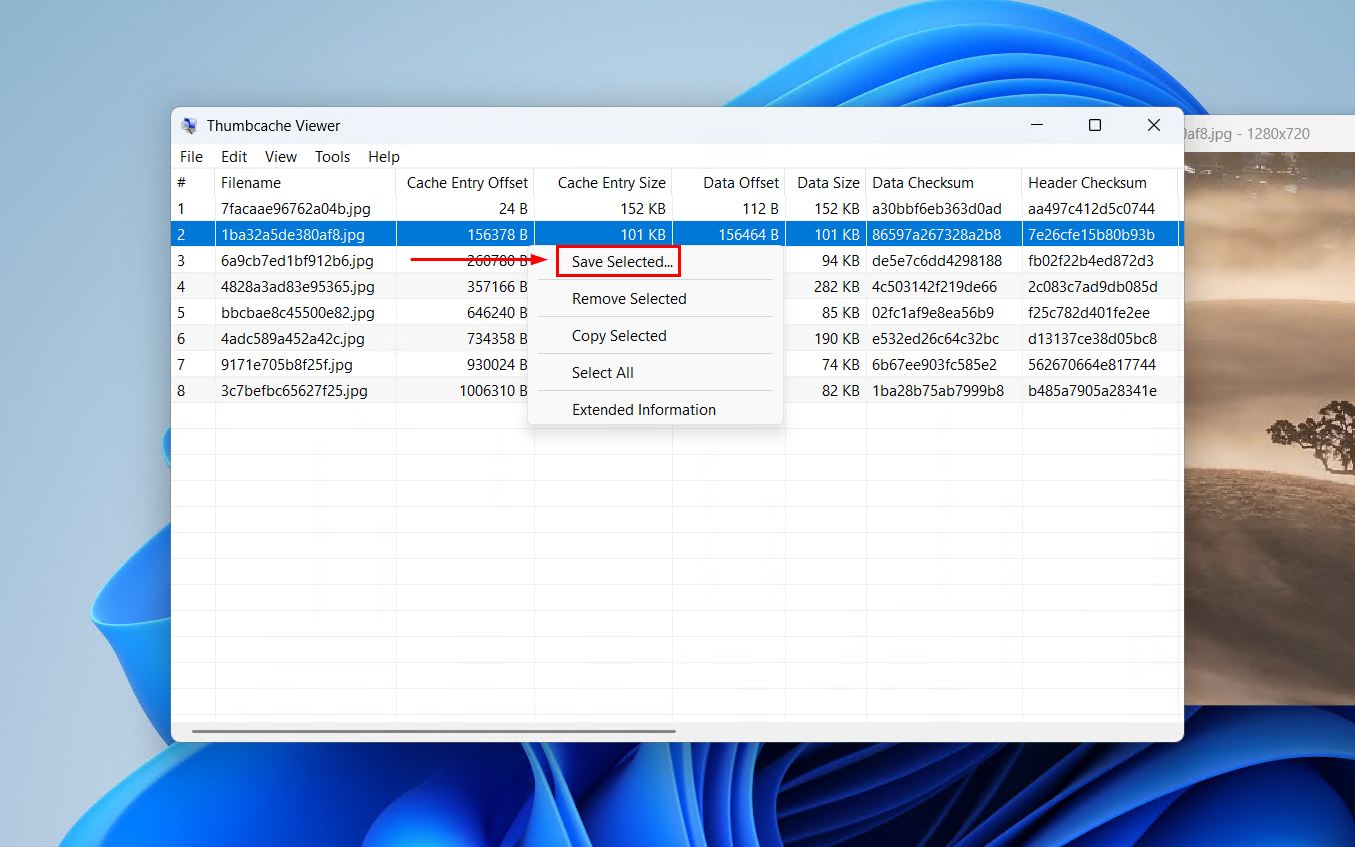Click the Thumbcache Viewer app icon in title bar
Viewport: 1355px width, 847px height.
point(189,126)
